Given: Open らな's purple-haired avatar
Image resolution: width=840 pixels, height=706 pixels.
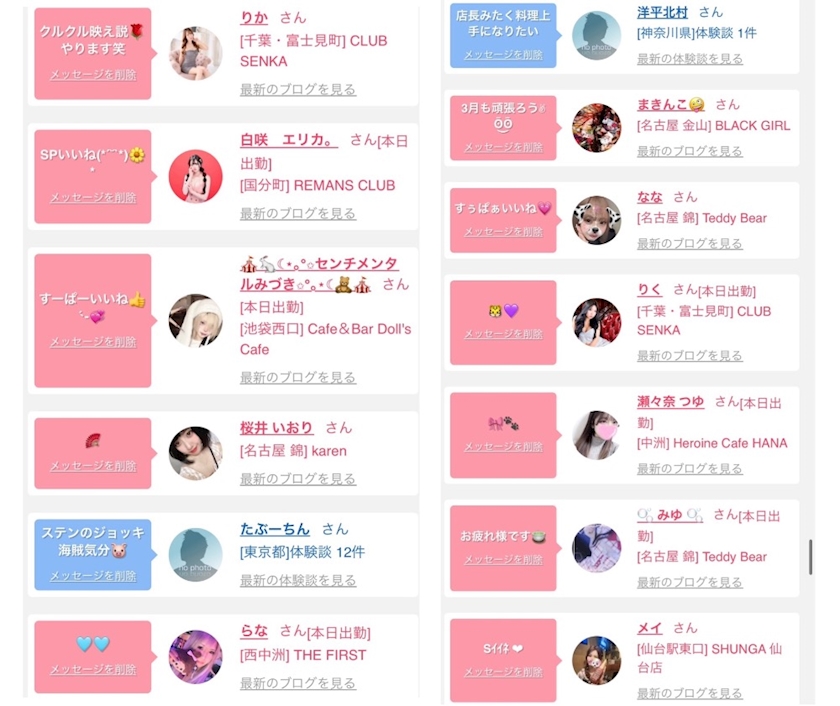Looking at the screenshot, I should pos(196,657).
